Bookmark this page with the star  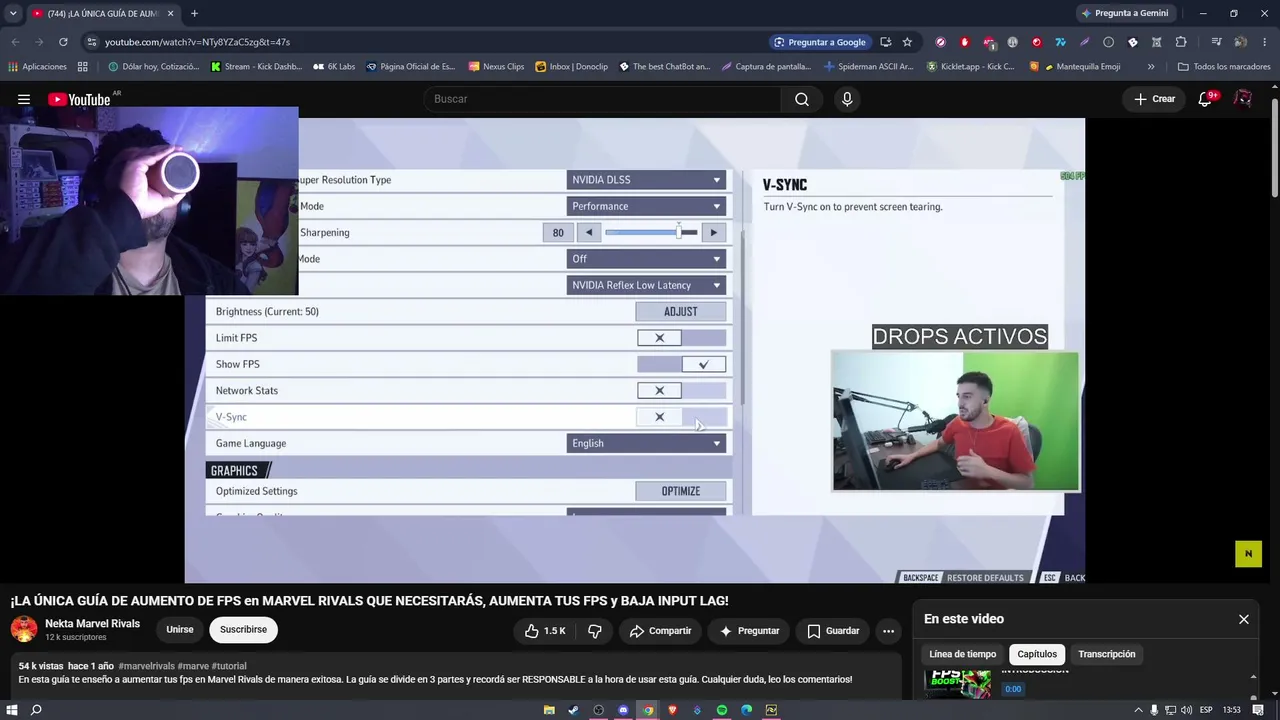907,42
